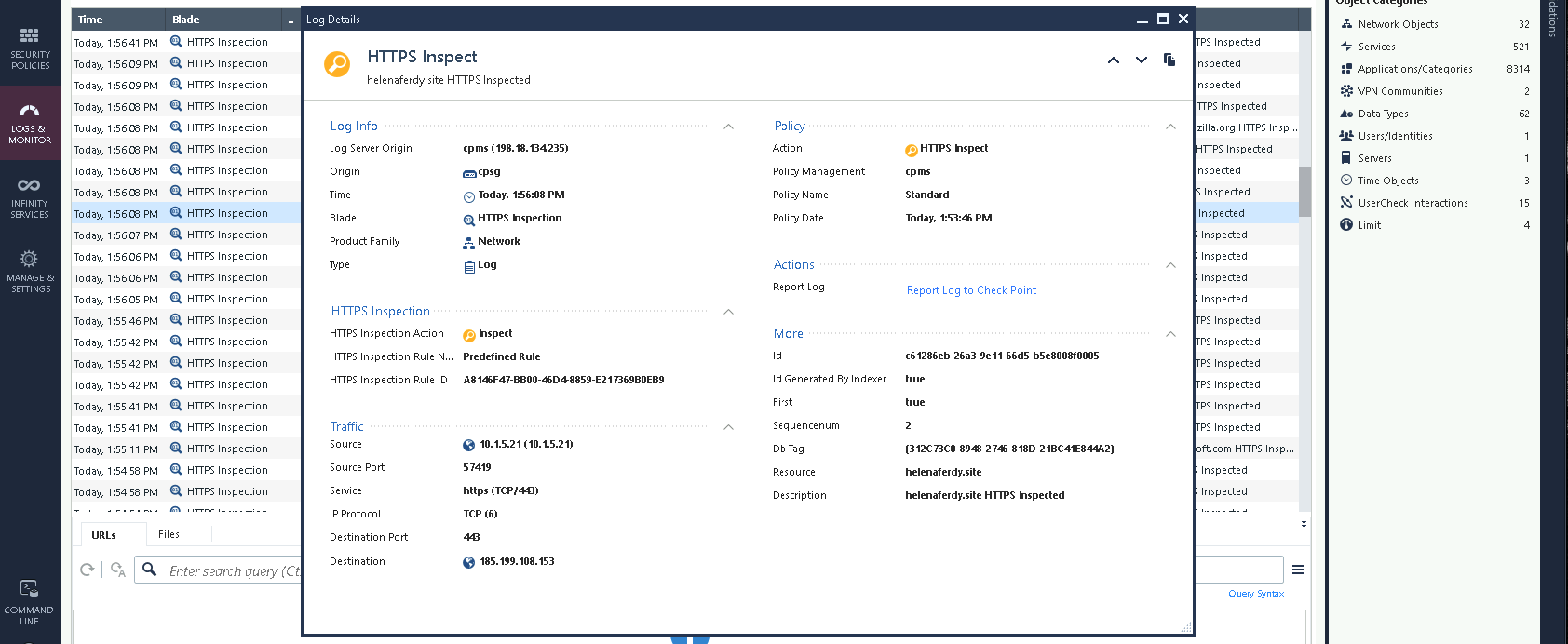This screenshot has height=644, width=1568.
Task: Click the search query input field
Action: click(x=233, y=571)
